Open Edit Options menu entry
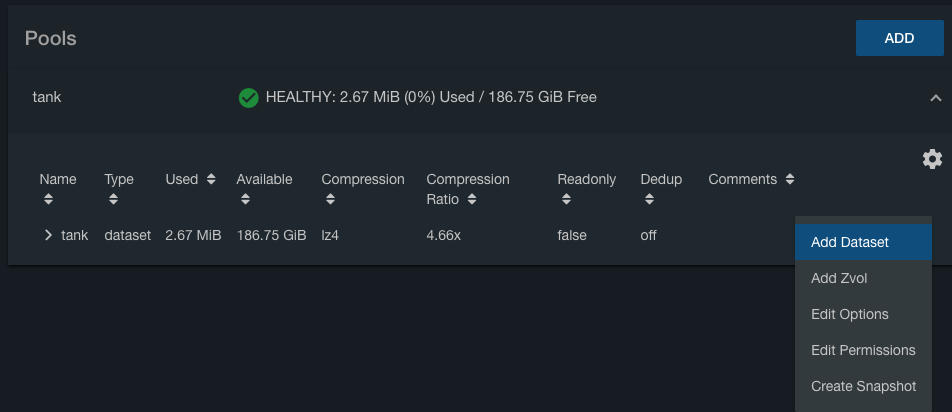The height and width of the screenshot is (412, 952). click(x=849, y=314)
